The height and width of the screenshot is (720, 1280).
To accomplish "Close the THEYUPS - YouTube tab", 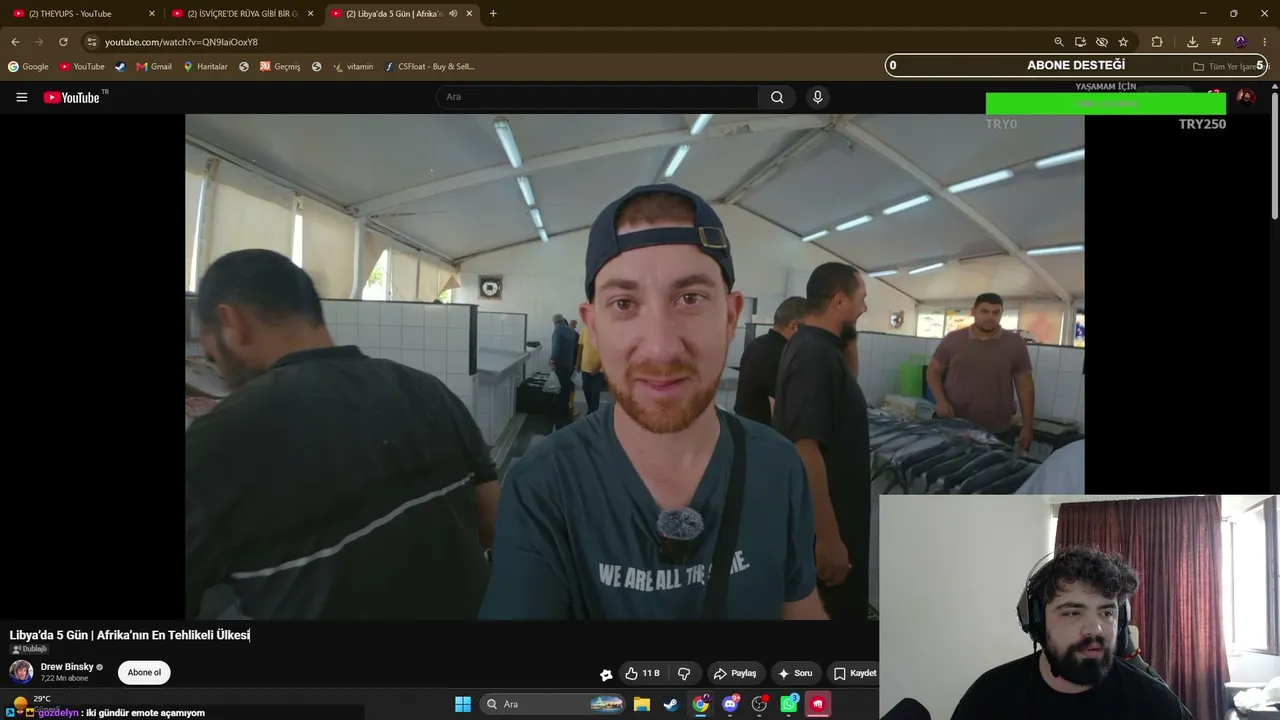I will [152, 14].
